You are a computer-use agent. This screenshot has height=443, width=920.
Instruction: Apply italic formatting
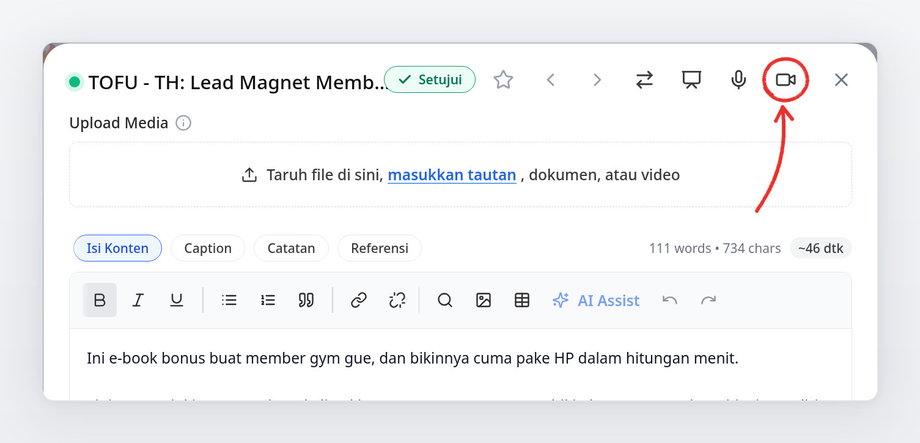[x=138, y=300]
